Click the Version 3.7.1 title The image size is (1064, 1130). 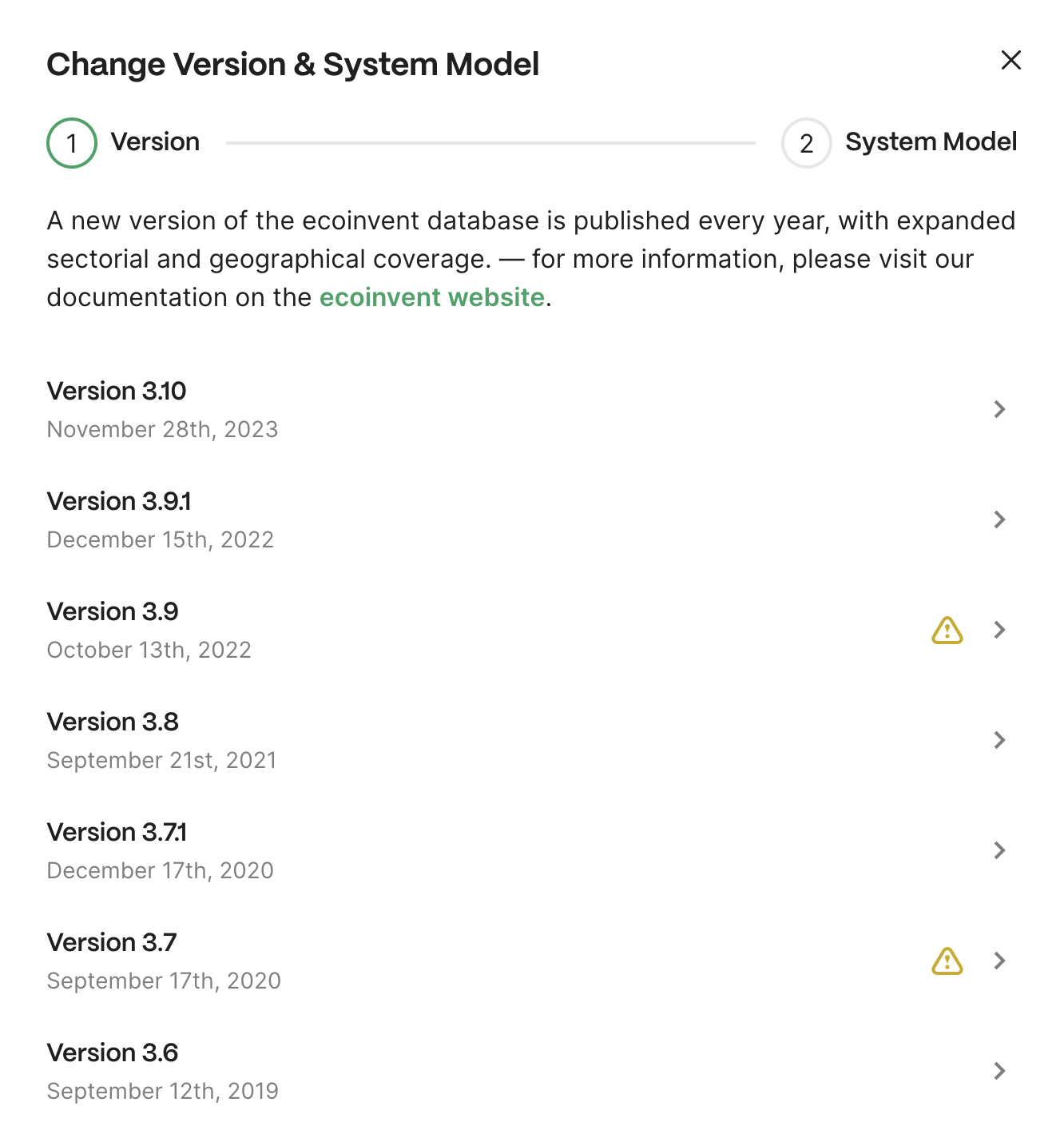(x=117, y=832)
